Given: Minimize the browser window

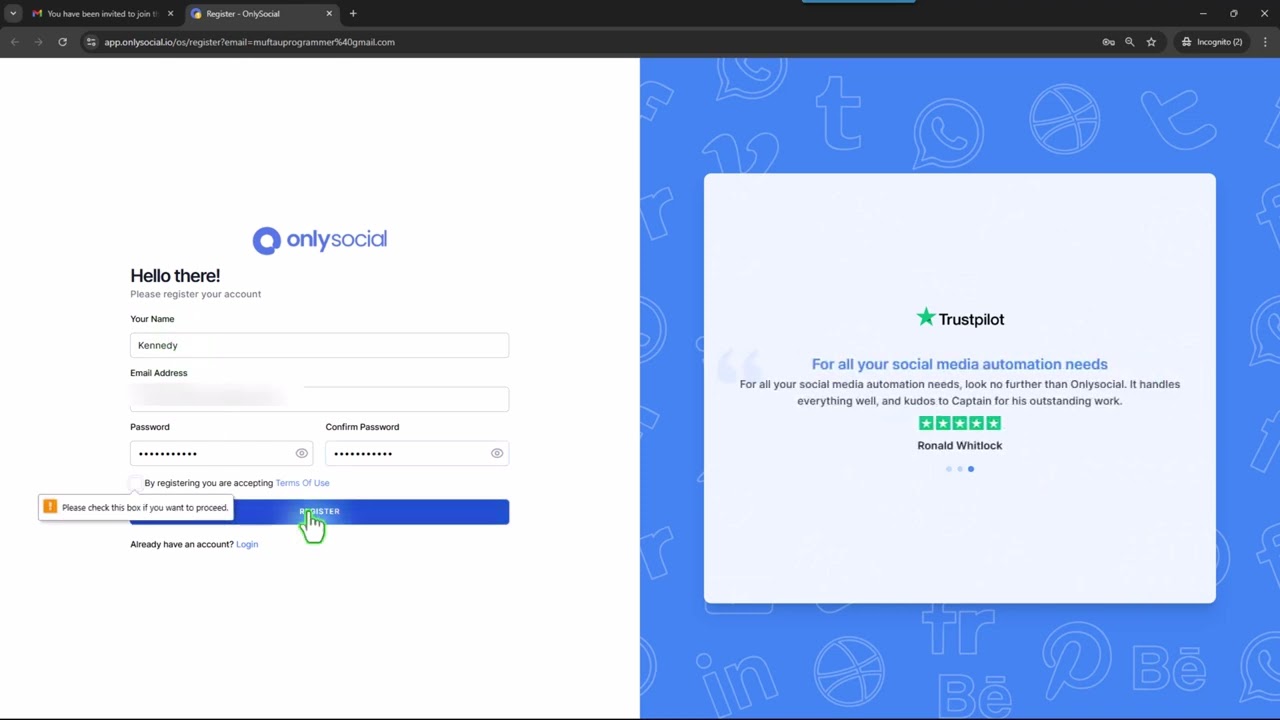Looking at the screenshot, I should click(1203, 14).
